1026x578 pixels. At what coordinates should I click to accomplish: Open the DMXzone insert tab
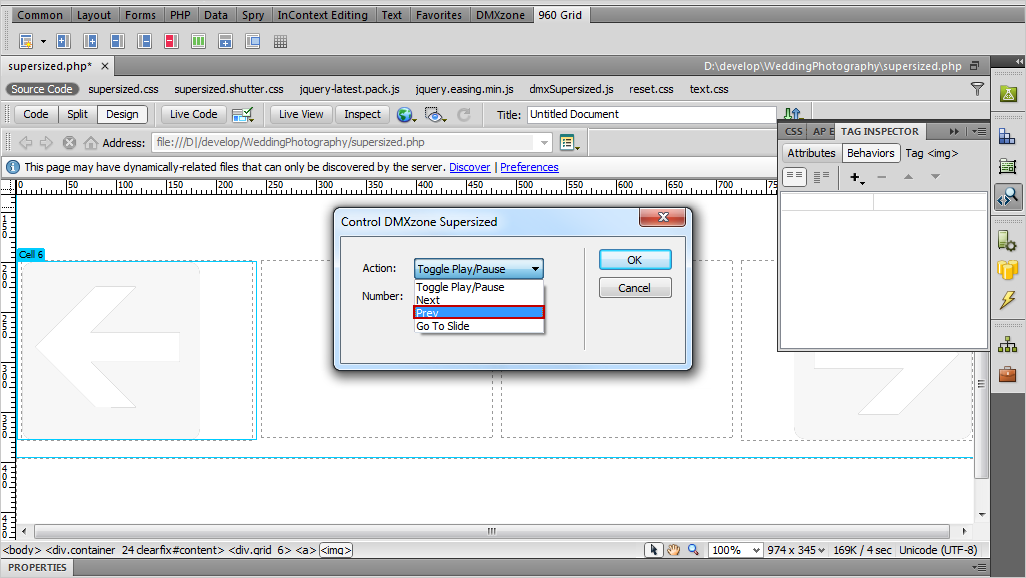point(501,15)
